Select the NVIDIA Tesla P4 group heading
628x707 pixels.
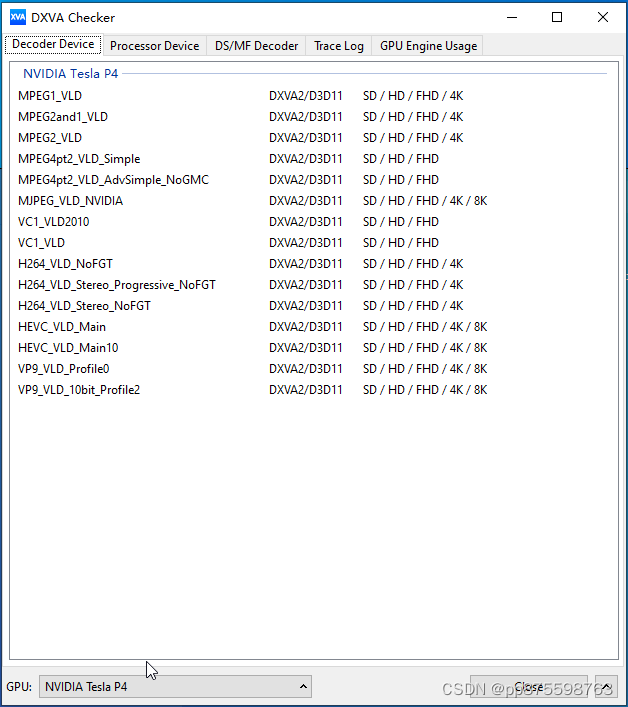(70, 73)
